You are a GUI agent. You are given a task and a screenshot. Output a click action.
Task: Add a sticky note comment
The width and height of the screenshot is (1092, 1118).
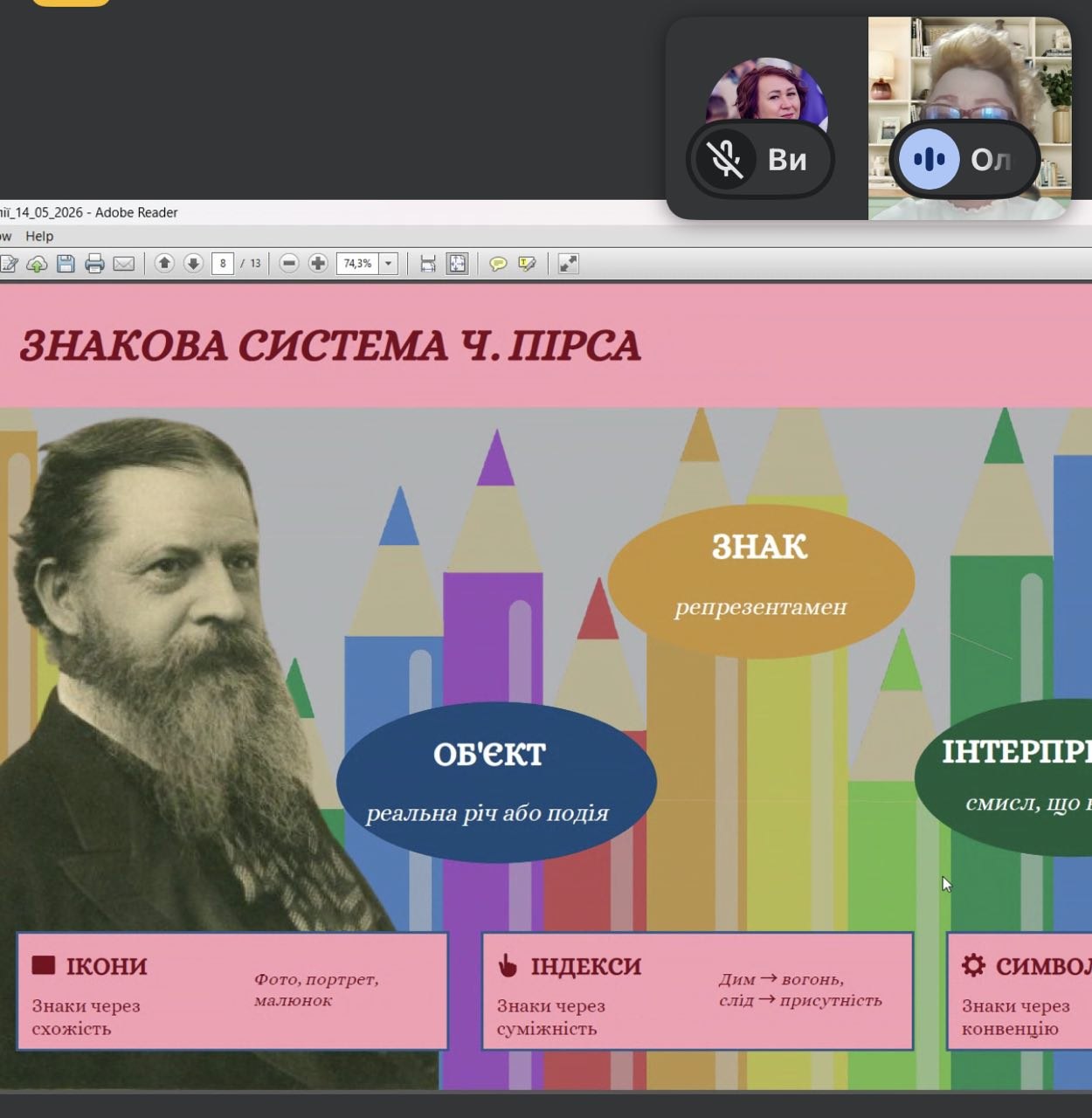[498, 263]
